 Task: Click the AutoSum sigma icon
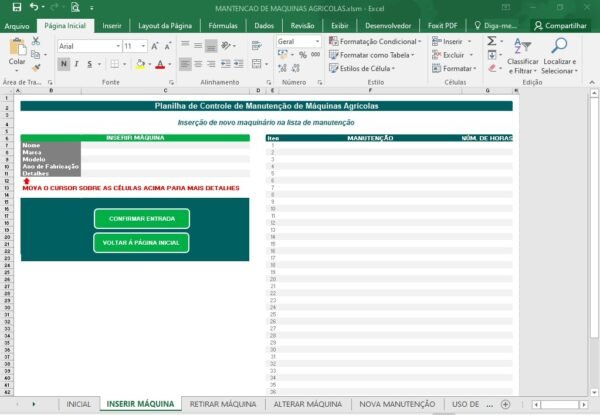pyautogui.click(x=492, y=41)
